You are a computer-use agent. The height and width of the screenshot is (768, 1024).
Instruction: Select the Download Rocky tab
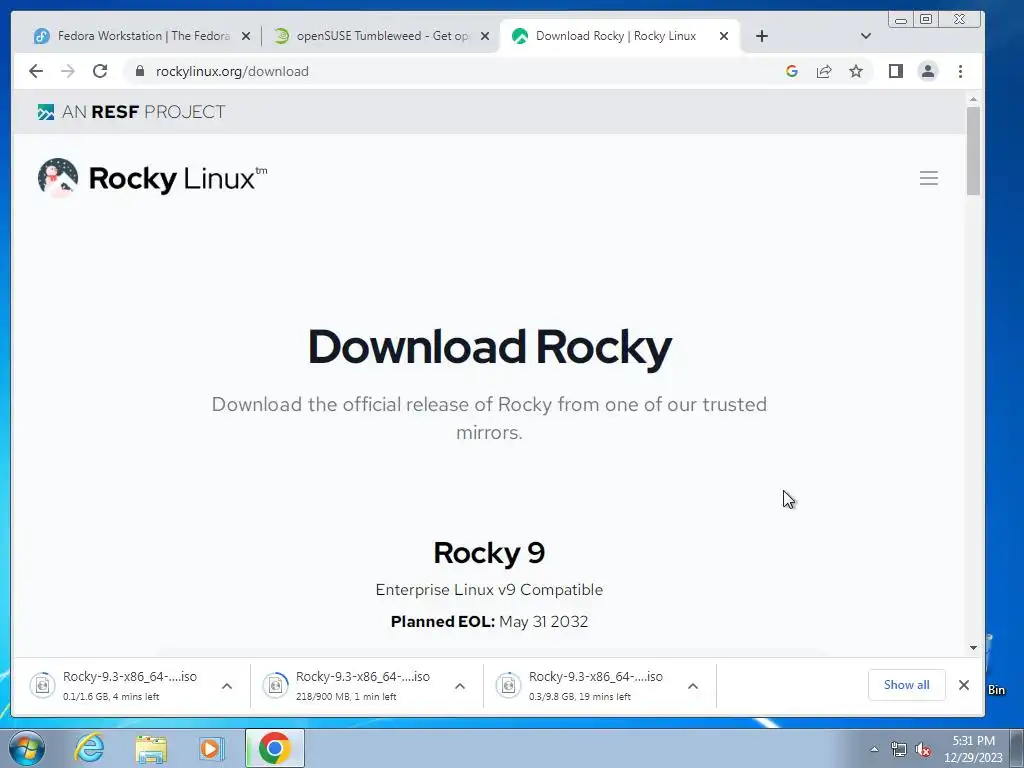[620, 36]
